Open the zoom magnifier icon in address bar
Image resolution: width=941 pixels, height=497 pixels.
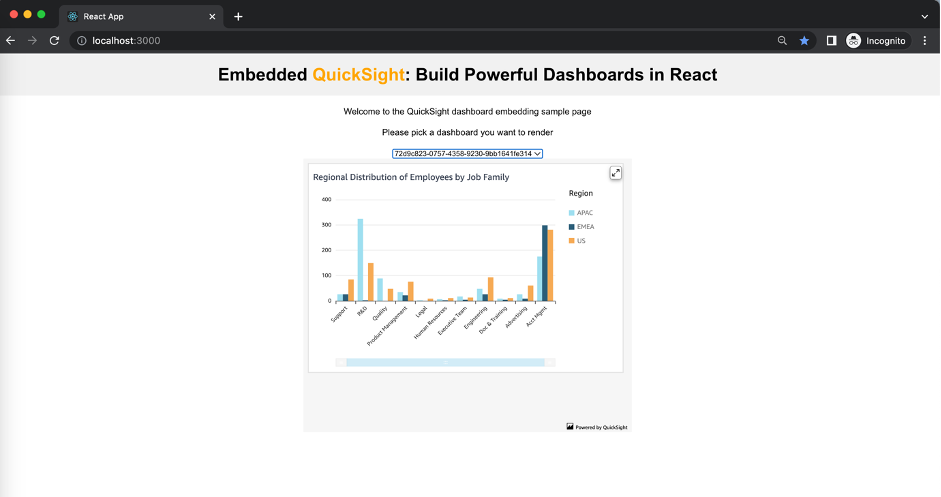point(782,41)
